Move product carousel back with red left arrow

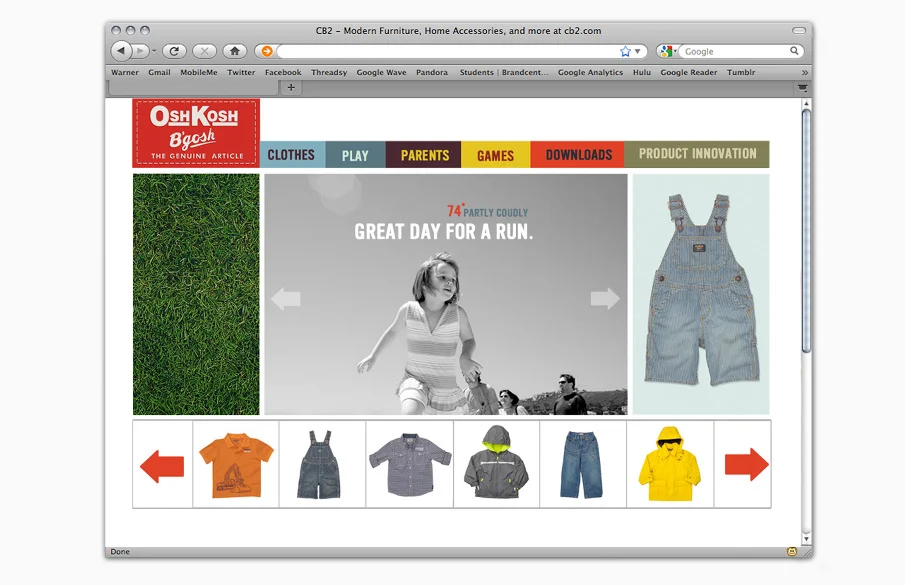[162, 466]
